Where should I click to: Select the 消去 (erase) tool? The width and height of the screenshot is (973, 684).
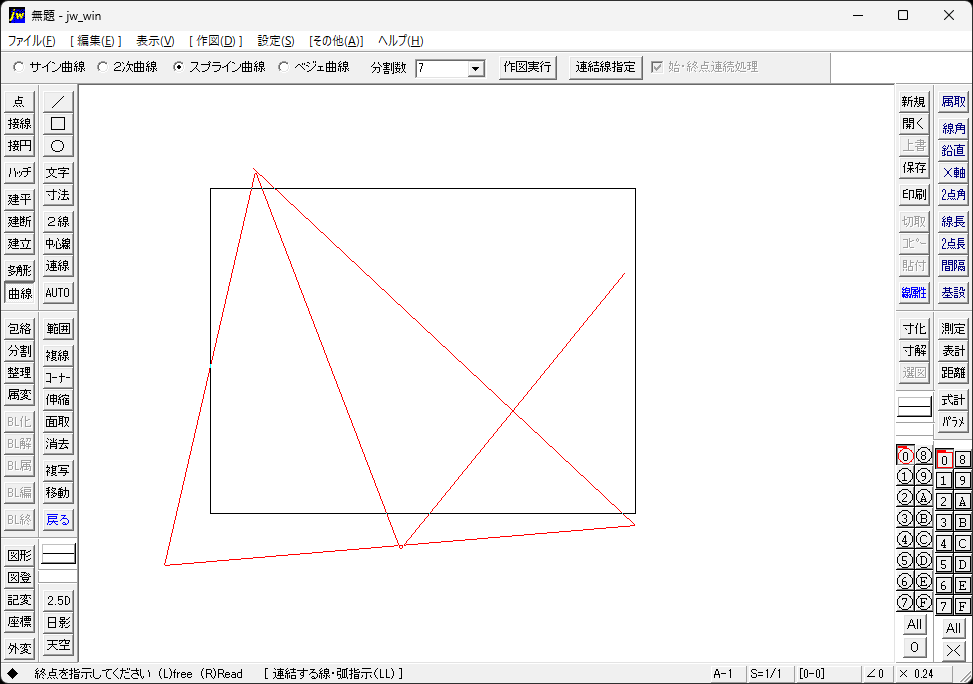(x=57, y=443)
